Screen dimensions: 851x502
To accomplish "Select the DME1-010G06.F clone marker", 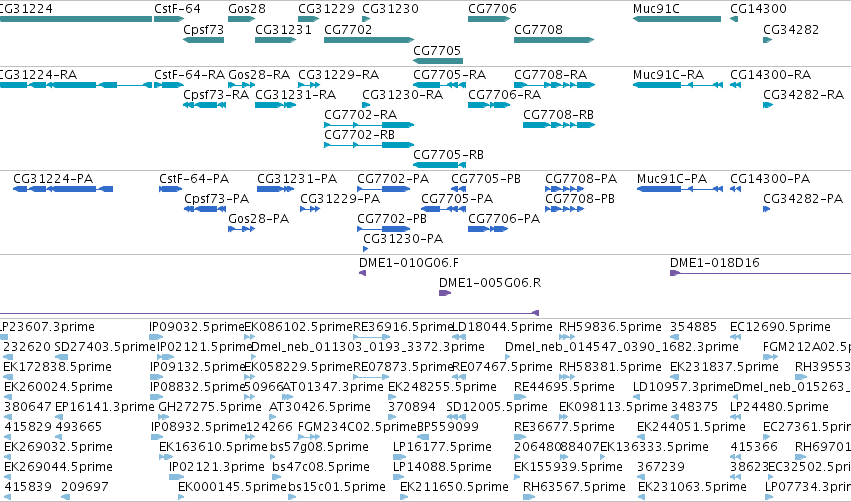I will tap(363, 273).
